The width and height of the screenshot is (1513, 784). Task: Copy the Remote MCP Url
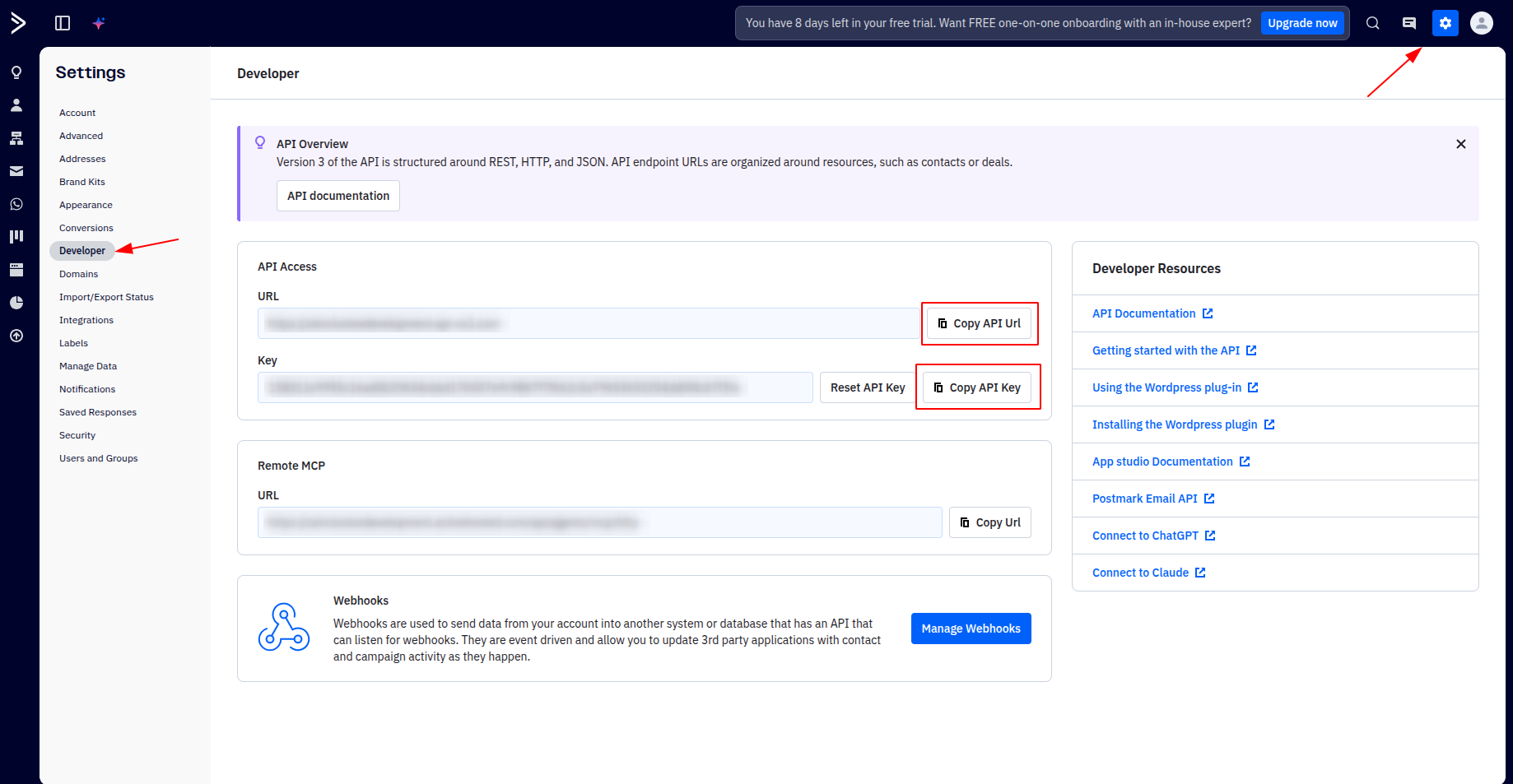point(990,522)
